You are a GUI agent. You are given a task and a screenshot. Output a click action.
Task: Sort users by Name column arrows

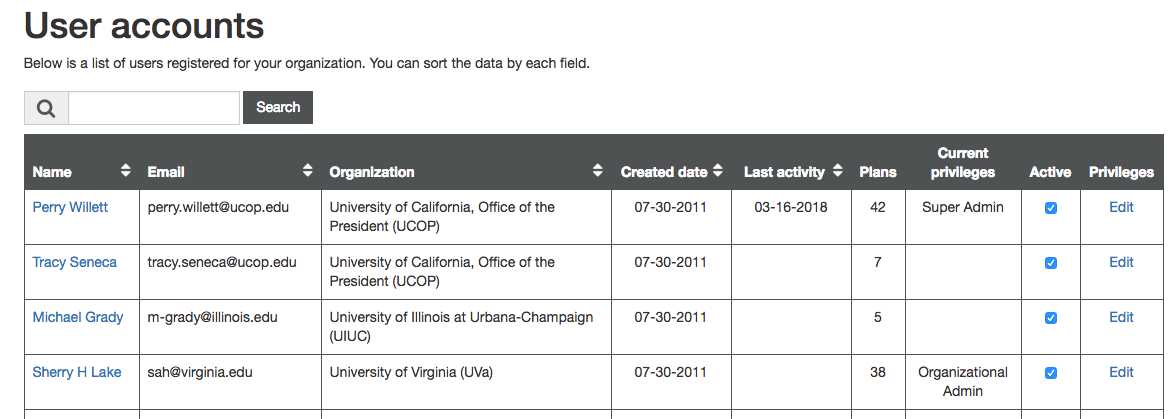125,171
